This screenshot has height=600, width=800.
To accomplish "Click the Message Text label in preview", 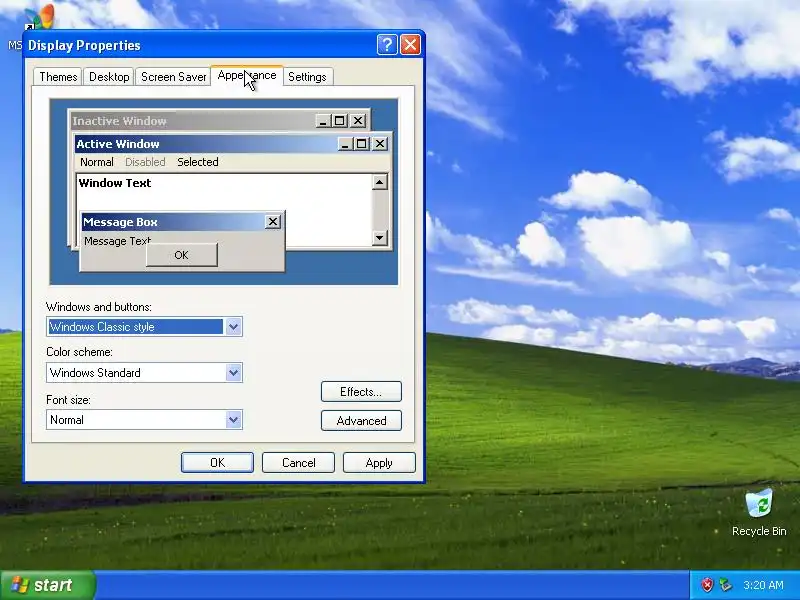I will coord(118,241).
